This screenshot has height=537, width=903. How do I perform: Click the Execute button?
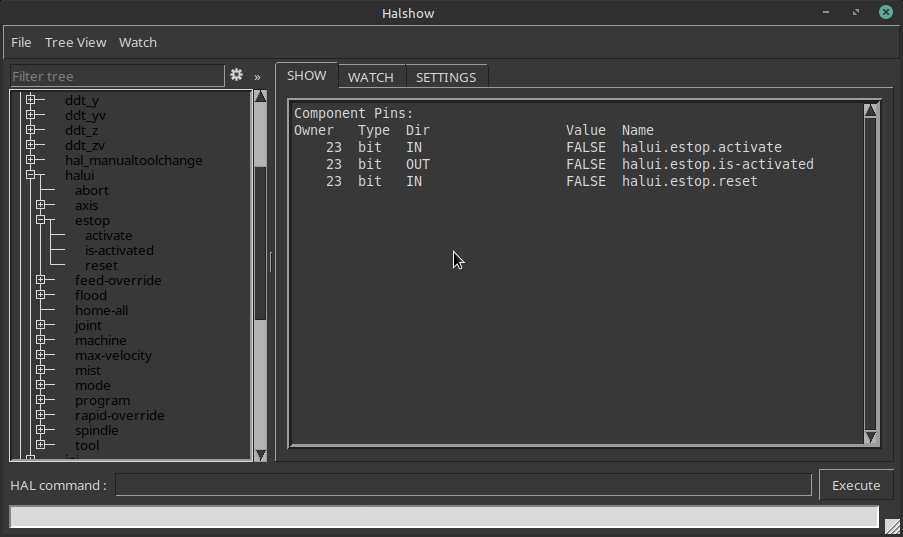tap(856, 485)
